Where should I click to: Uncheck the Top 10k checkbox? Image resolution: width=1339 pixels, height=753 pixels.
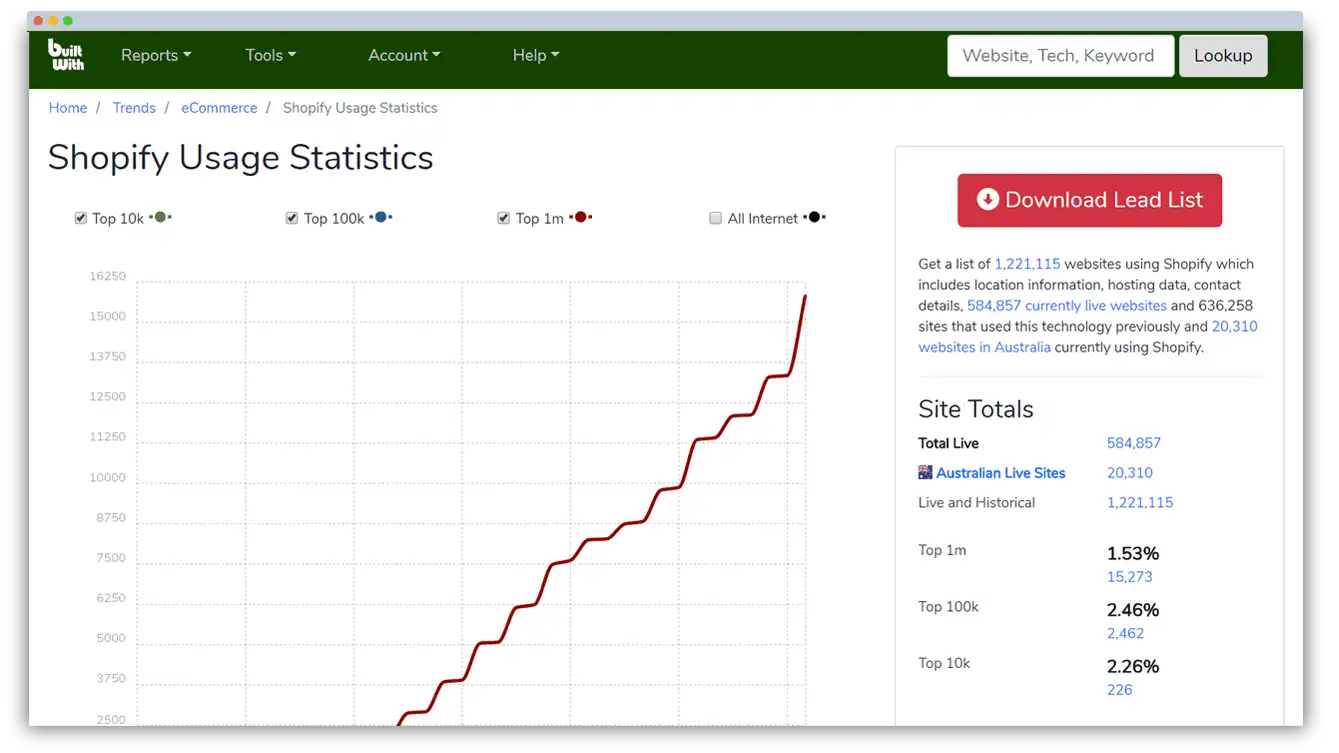coord(81,218)
